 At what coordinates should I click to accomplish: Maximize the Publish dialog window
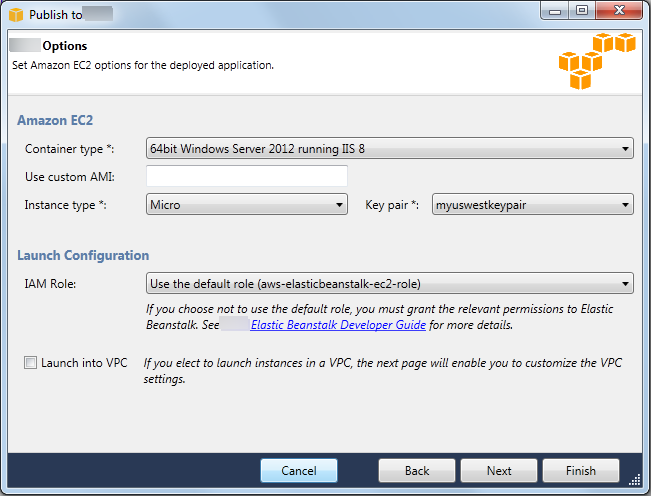click(x=582, y=11)
